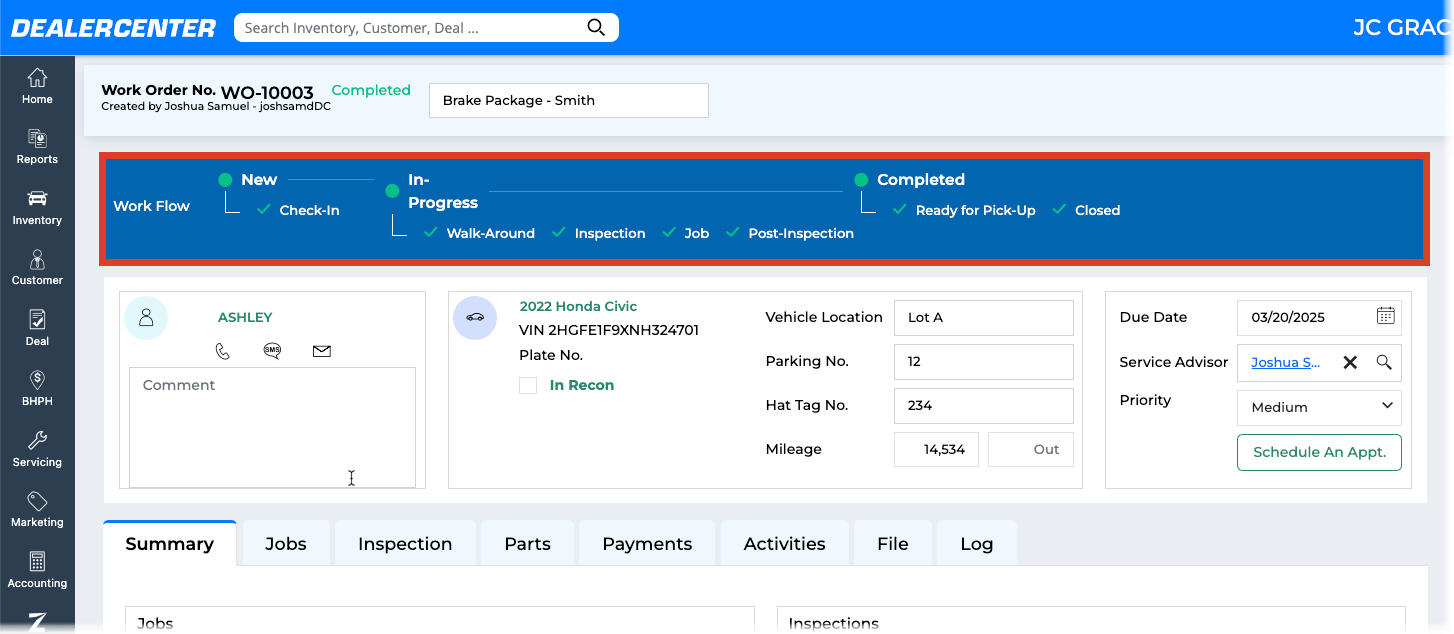This screenshot has height=634, width=1454.
Task: Click the customer avatar icon
Action: 146,318
